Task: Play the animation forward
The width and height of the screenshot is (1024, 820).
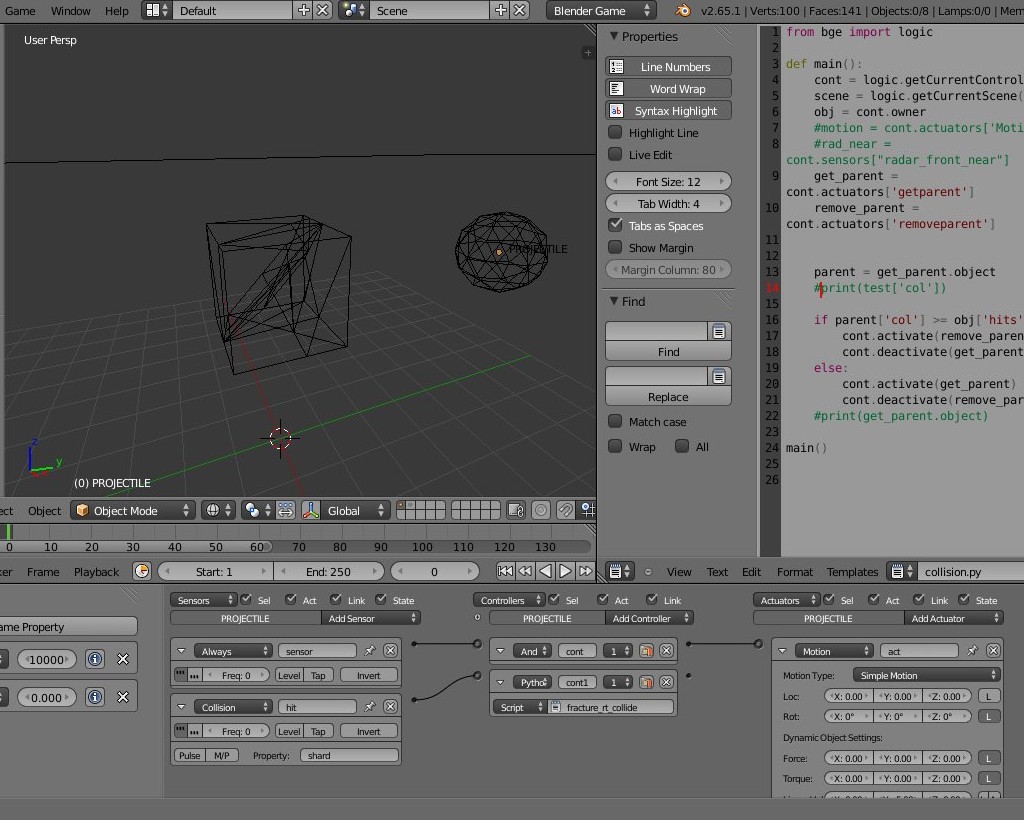Action: [565, 572]
